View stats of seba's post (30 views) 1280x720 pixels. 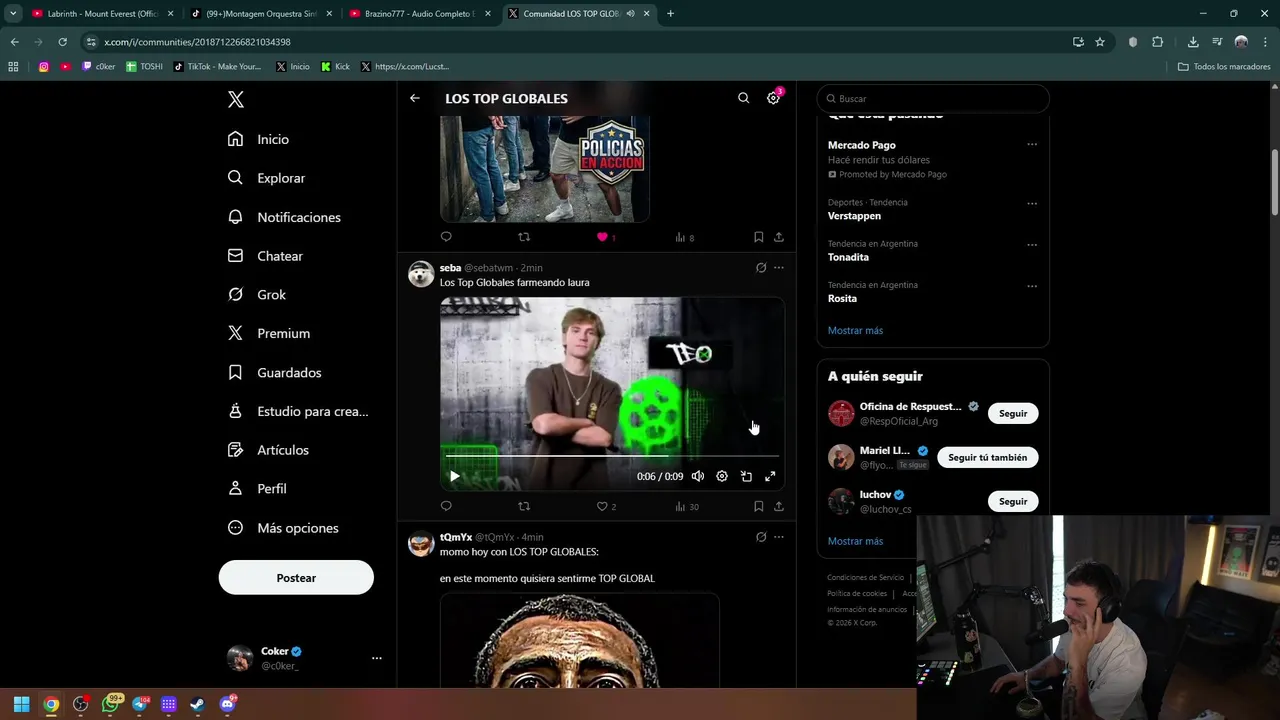pyautogui.click(x=687, y=506)
